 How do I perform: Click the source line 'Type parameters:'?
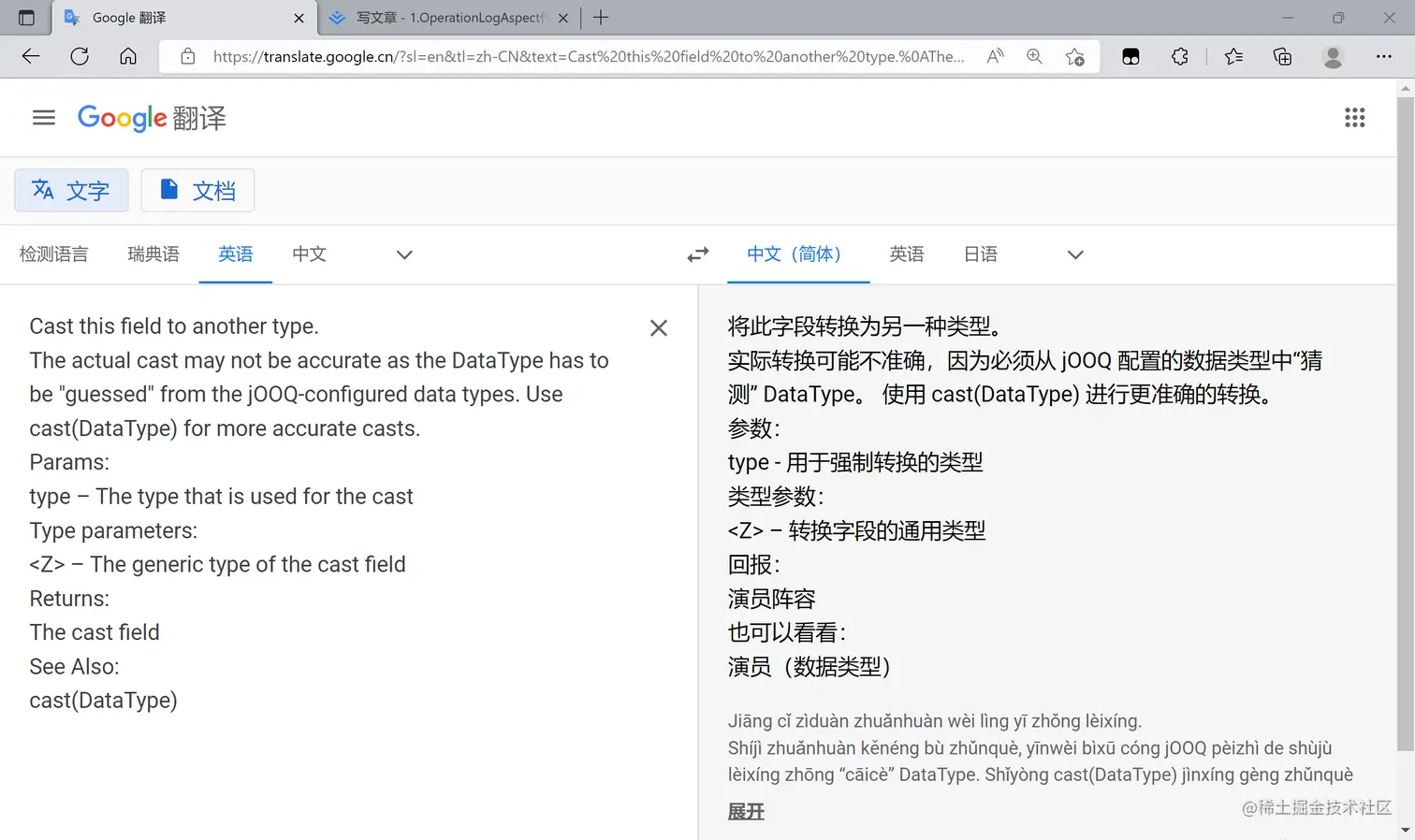click(x=113, y=530)
